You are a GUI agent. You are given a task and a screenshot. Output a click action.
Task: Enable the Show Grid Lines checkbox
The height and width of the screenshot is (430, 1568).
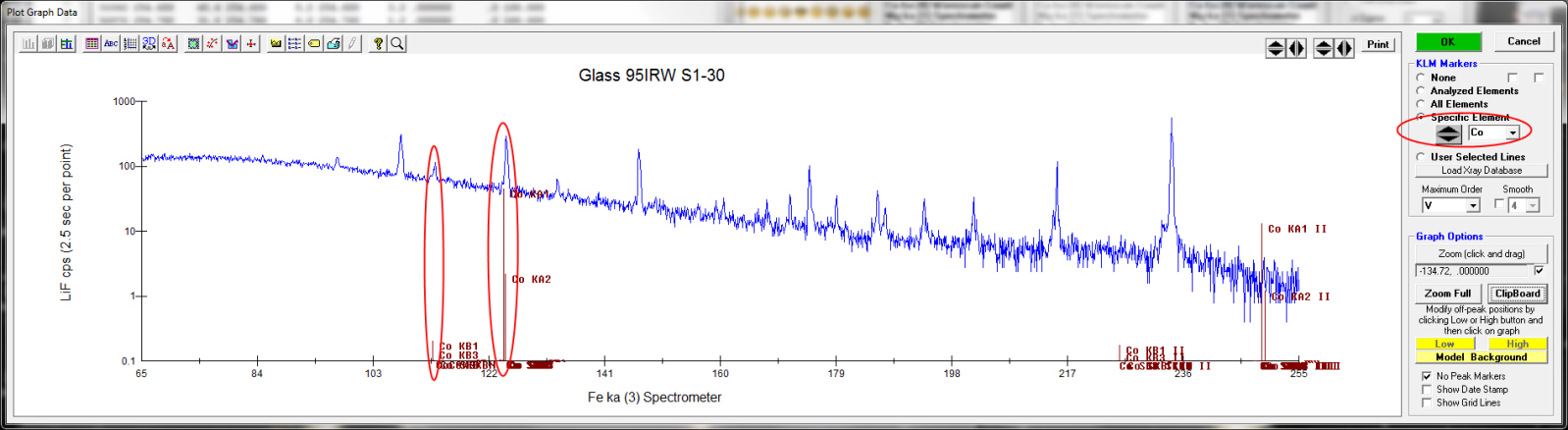click(1427, 403)
